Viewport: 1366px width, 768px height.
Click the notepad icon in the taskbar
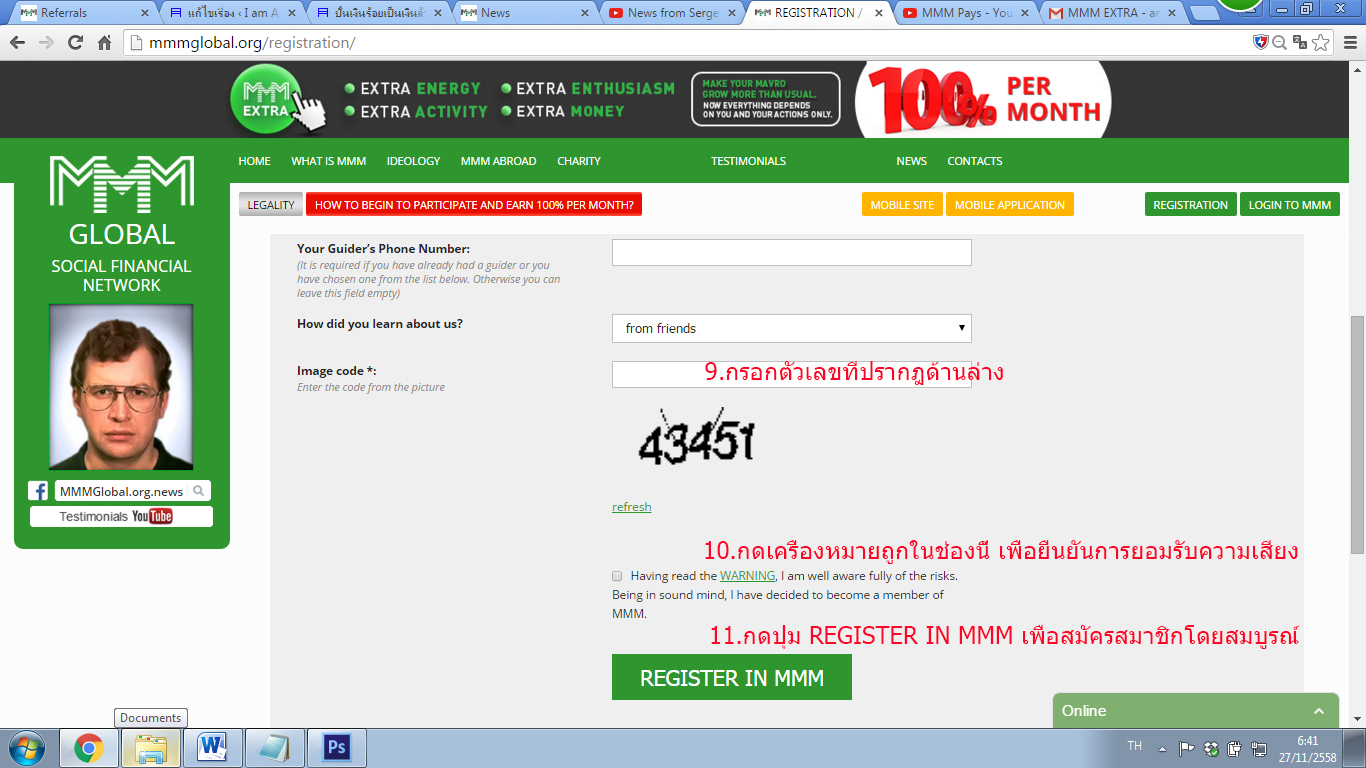click(x=274, y=748)
